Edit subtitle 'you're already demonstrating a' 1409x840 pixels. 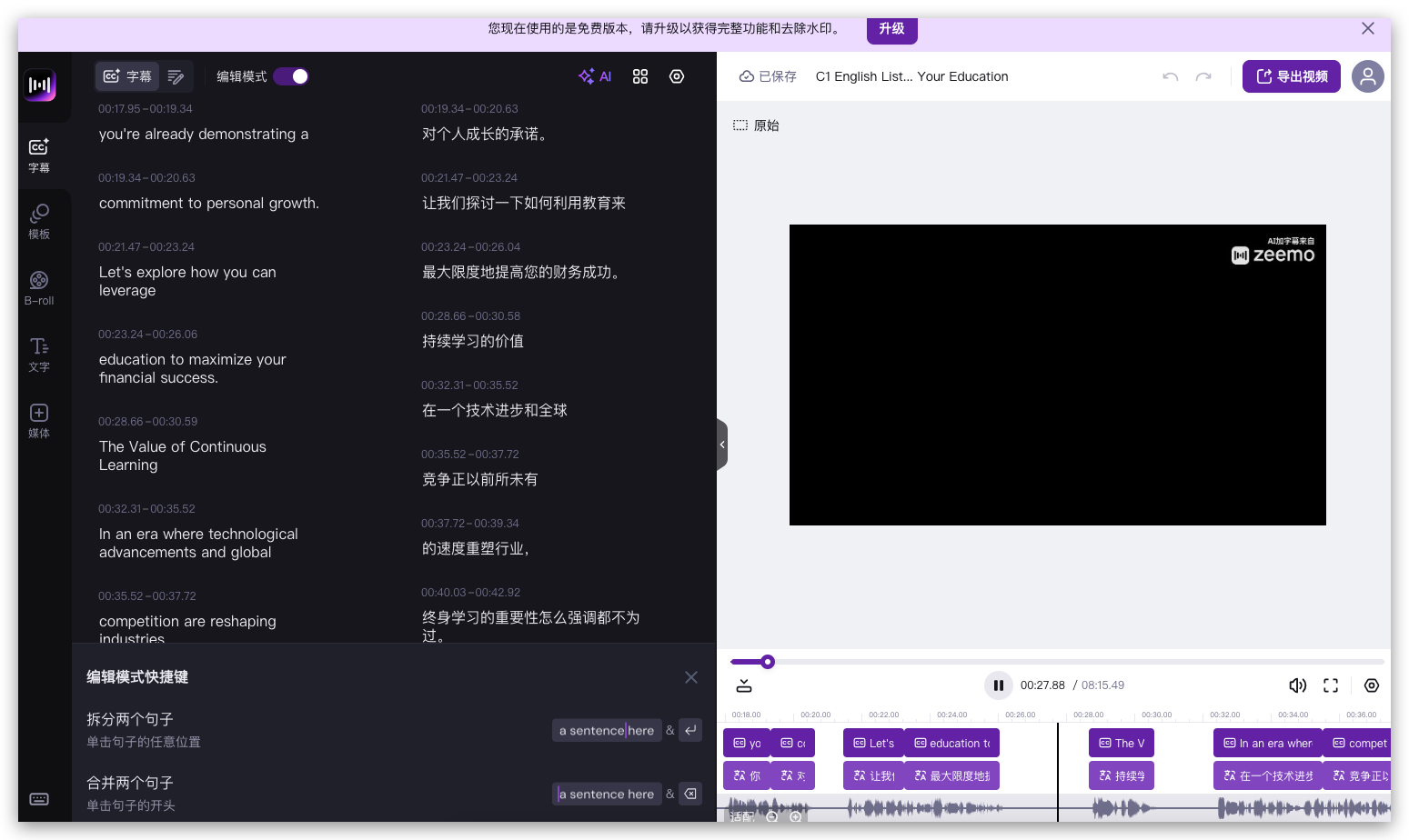click(x=204, y=135)
